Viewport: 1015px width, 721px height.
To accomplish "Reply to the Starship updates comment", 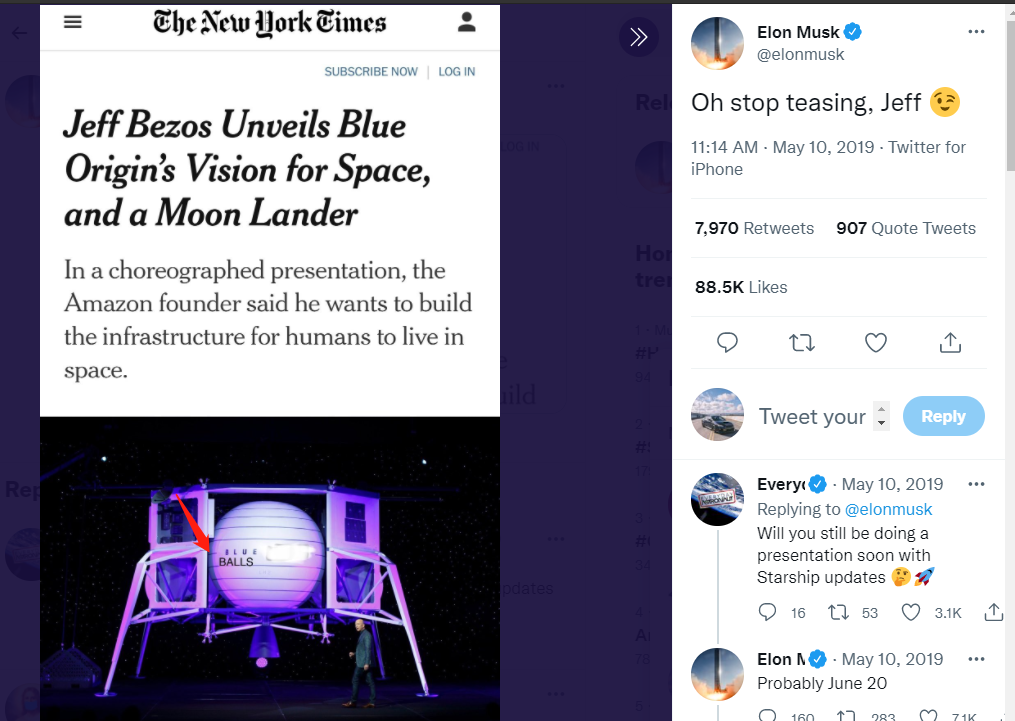I will pos(767,612).
